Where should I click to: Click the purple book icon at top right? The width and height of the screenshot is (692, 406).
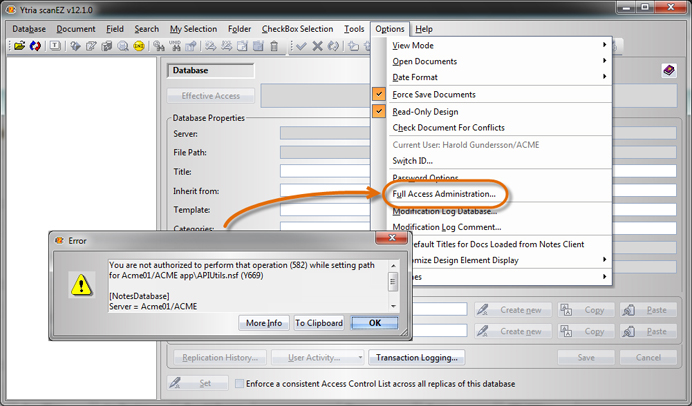pyautogui.click(x=669, y=70)
